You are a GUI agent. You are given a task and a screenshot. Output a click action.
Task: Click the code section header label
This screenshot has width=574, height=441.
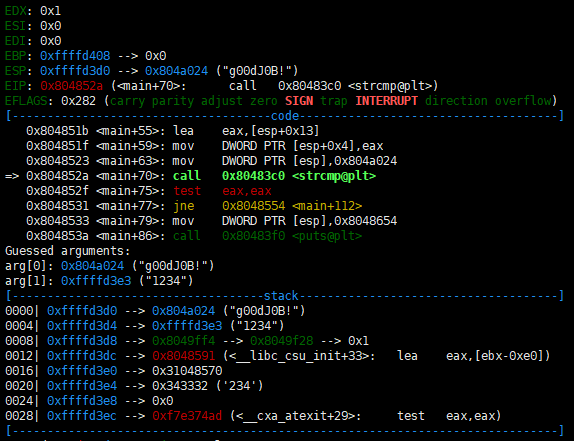click(285, 116)
